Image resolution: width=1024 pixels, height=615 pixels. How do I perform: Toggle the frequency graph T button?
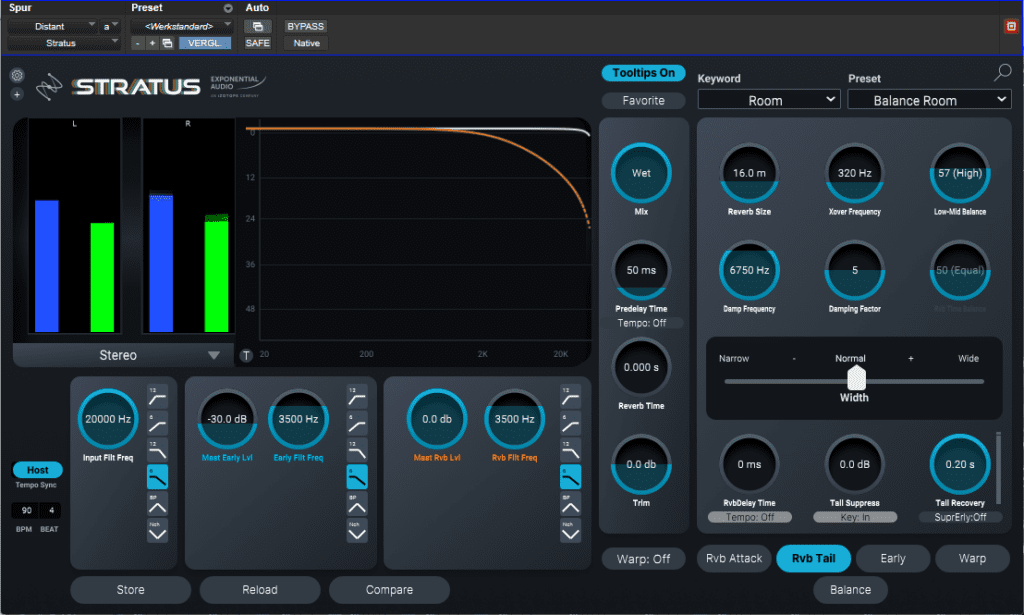coord(246,355)
